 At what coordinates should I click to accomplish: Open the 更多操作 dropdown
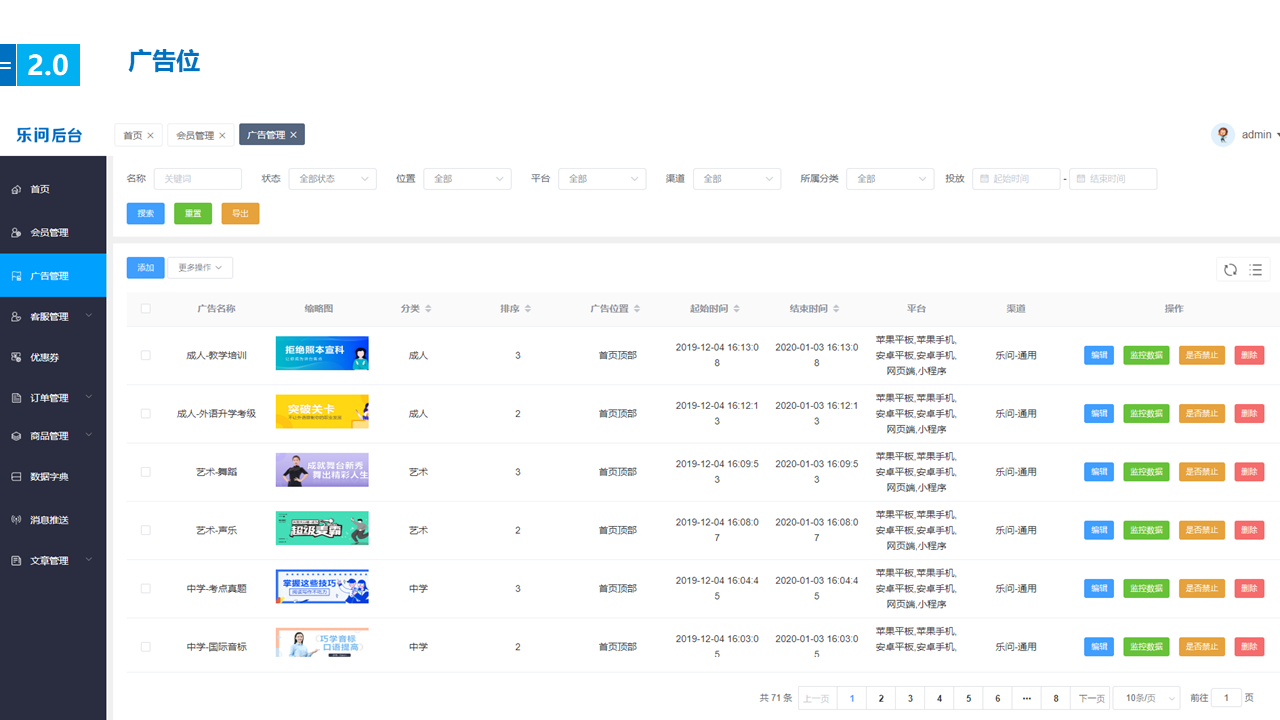tap(200, 268)
